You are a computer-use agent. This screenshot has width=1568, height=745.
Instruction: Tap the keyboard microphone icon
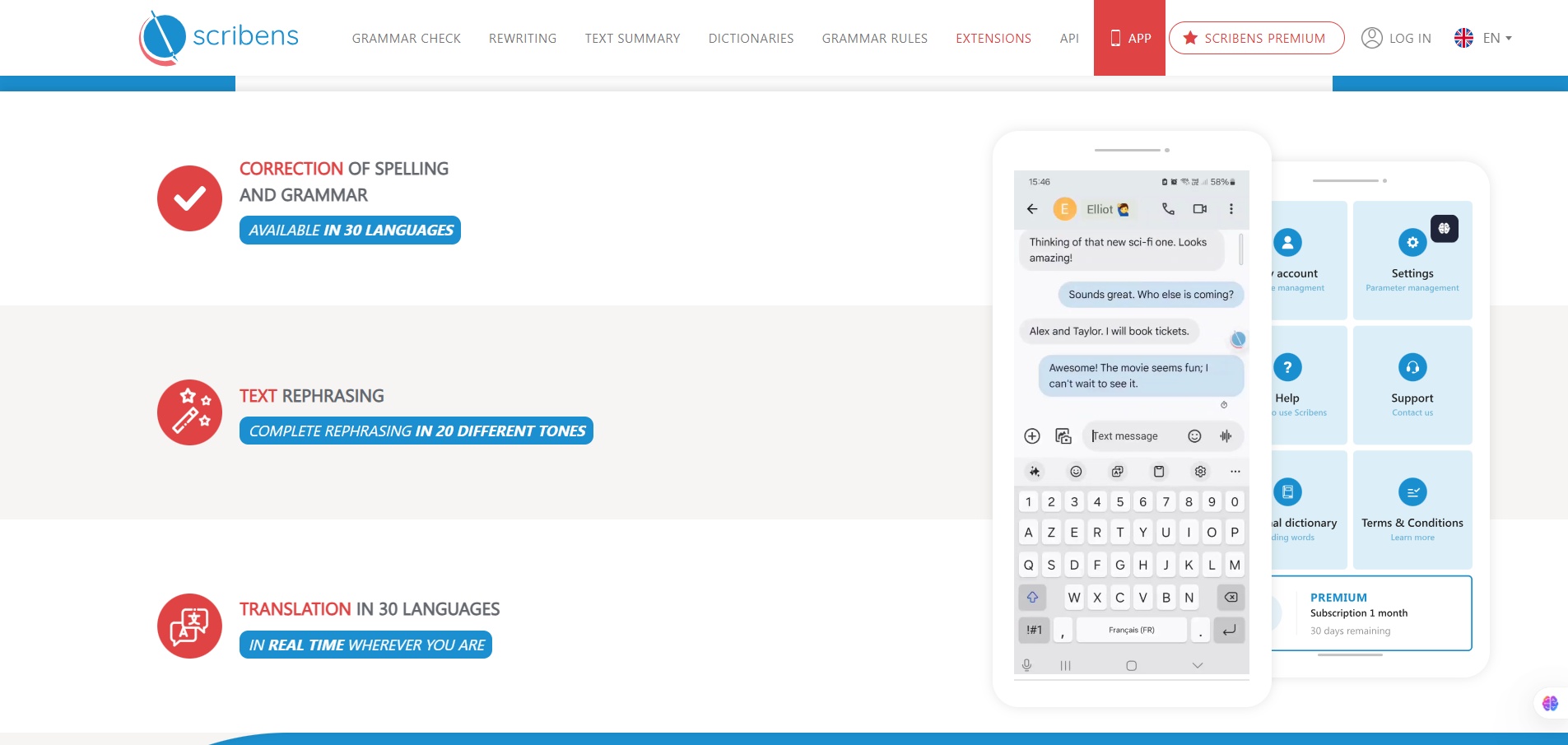(1026, 665)
